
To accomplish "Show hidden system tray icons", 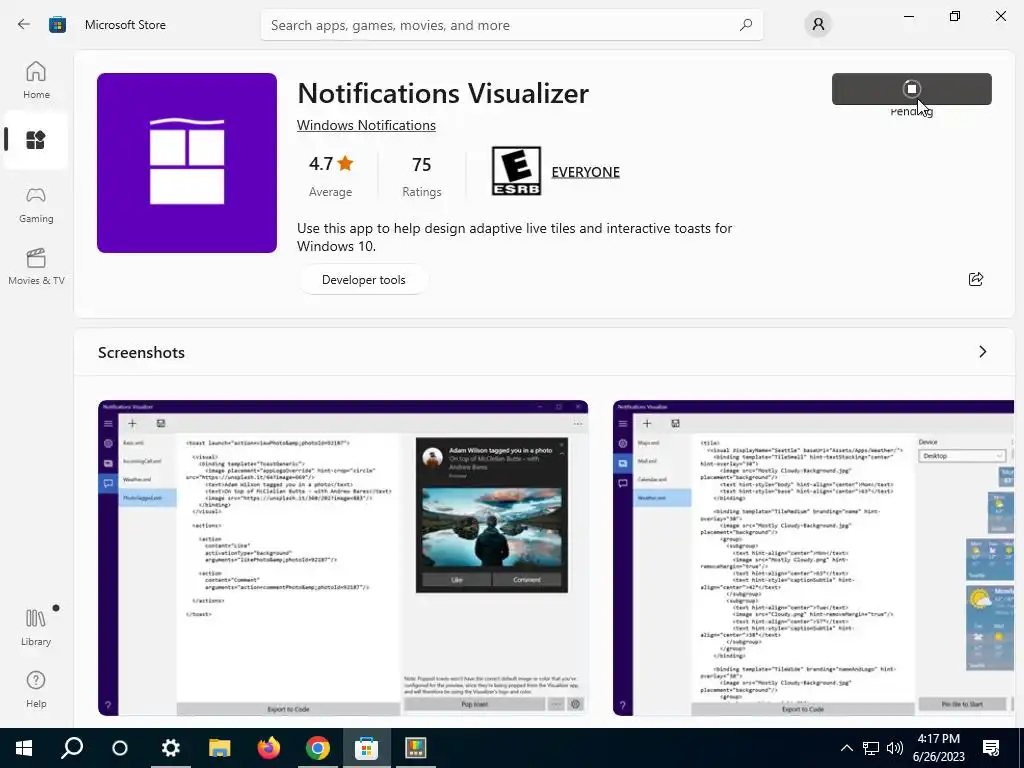I will pos(846,748).
